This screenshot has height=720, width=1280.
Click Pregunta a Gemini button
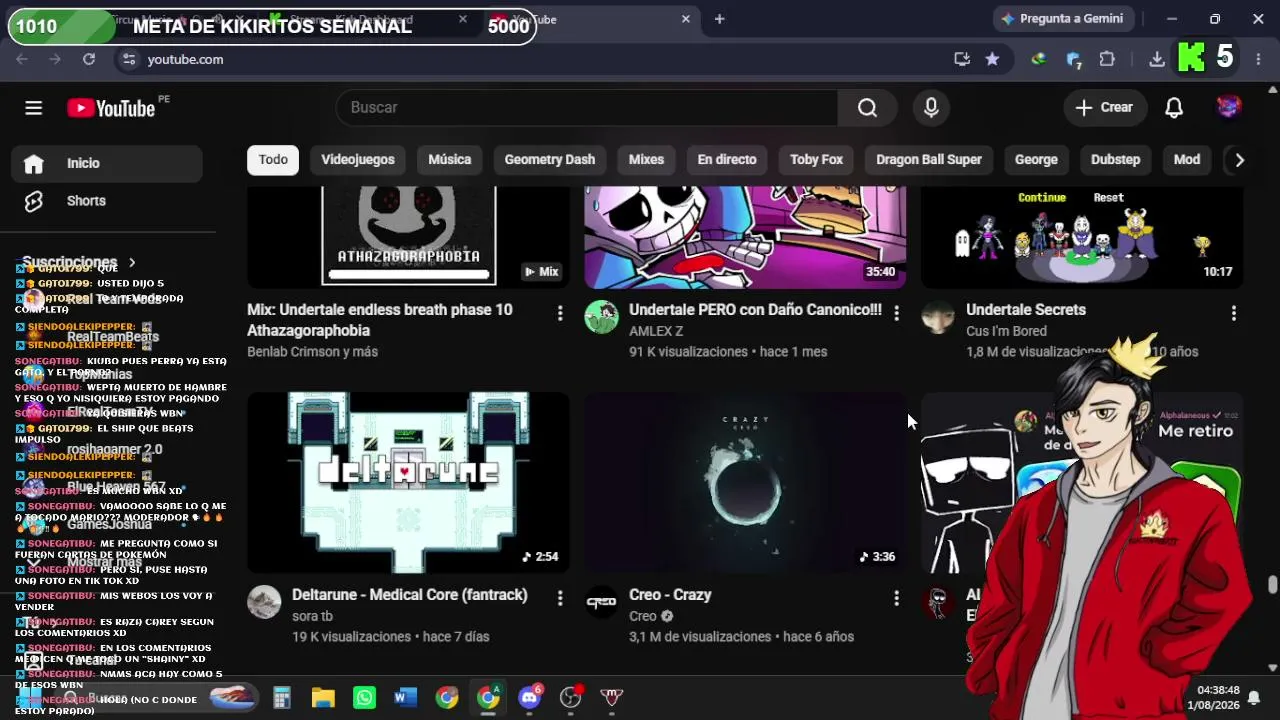(1065, 19)
